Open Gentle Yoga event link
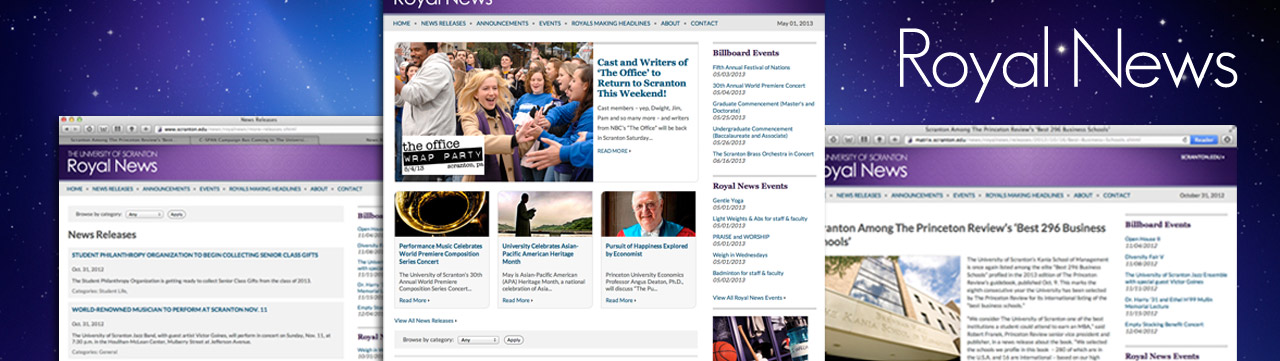 pos(729,200)
